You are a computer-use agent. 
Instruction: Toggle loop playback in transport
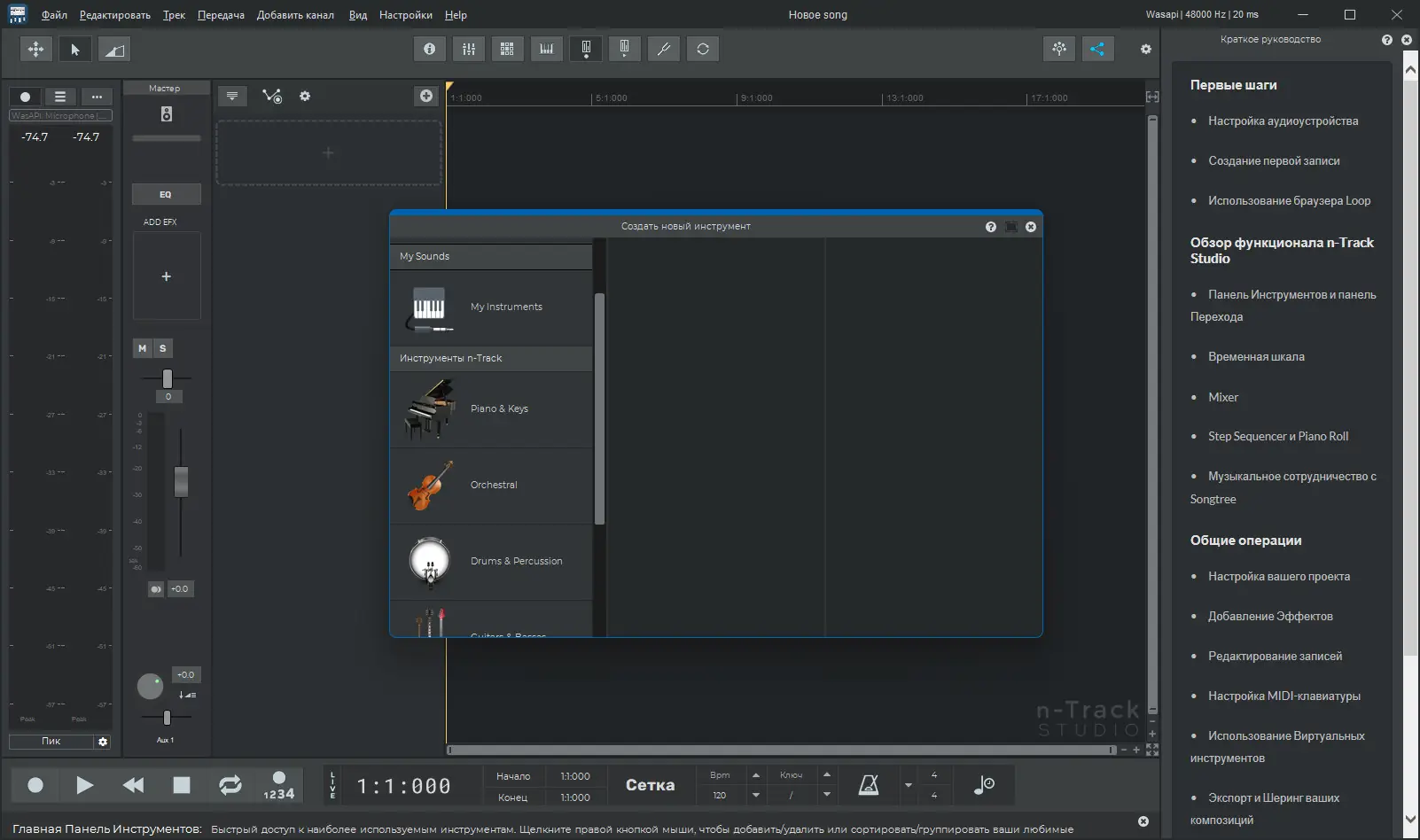point(230,785)
